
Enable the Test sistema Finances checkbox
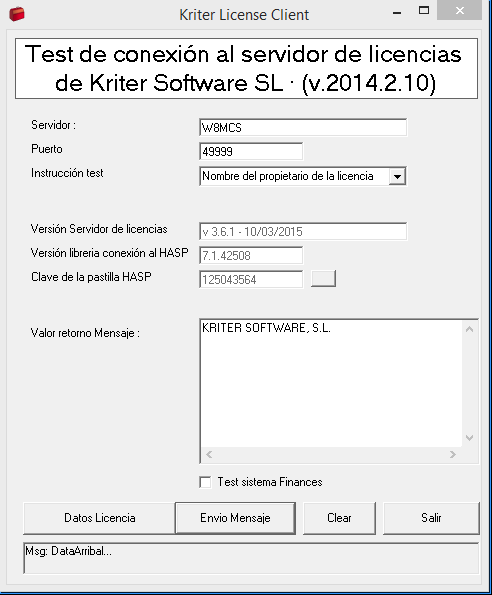(x=205, y=482)
